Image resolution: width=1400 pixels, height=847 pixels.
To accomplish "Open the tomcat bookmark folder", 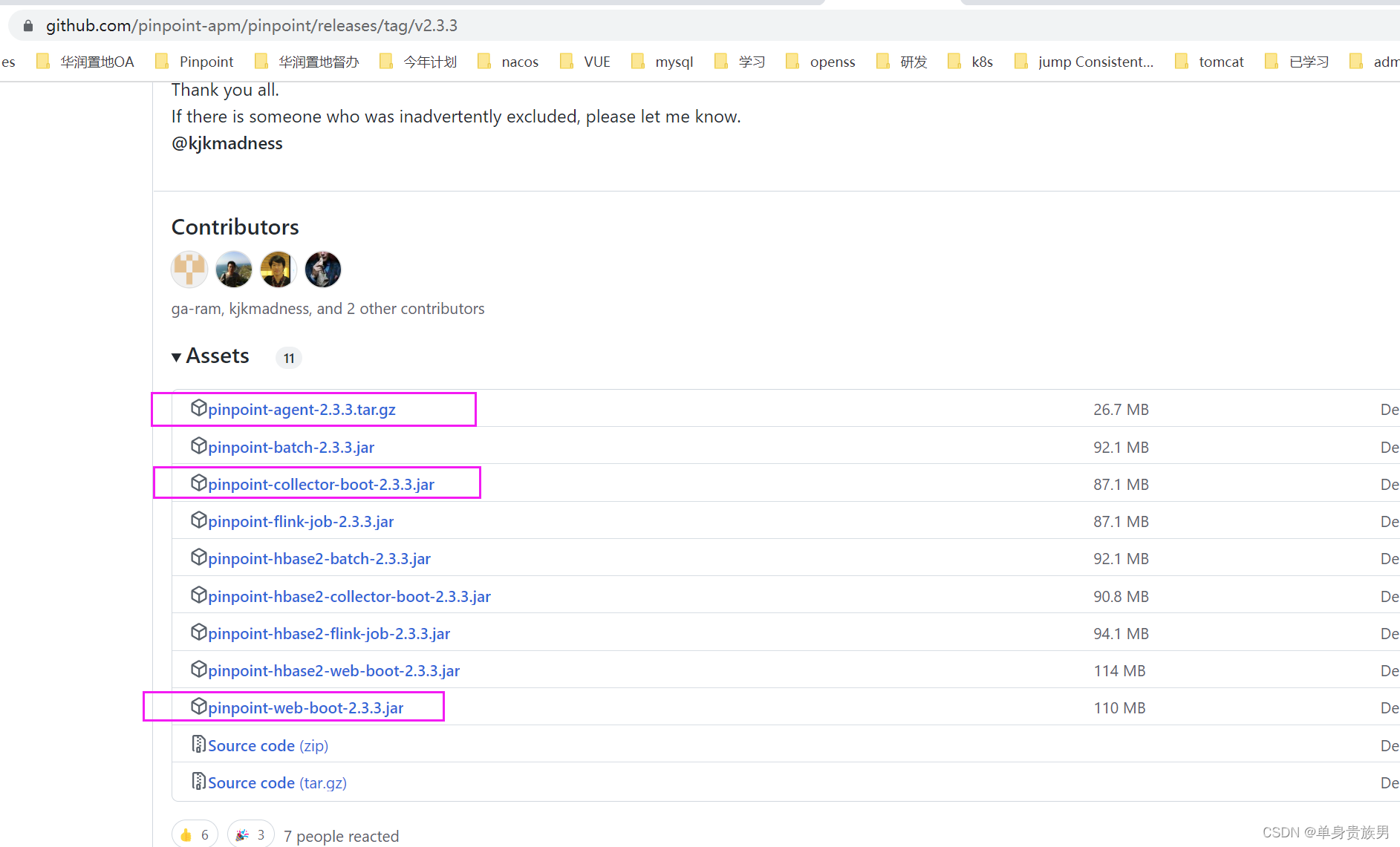I will pos(1210,62).
